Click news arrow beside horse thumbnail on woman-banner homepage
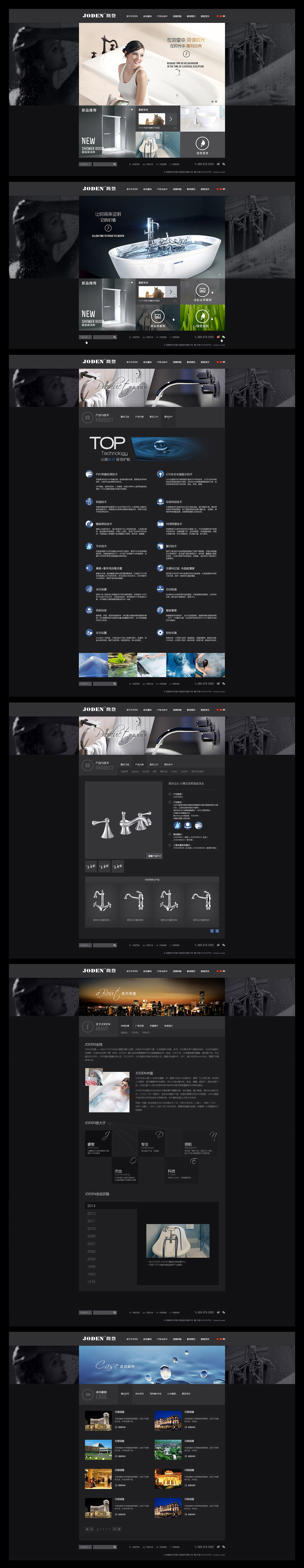The height and width of the screenshot is (1568, 304). click(171, 119)
